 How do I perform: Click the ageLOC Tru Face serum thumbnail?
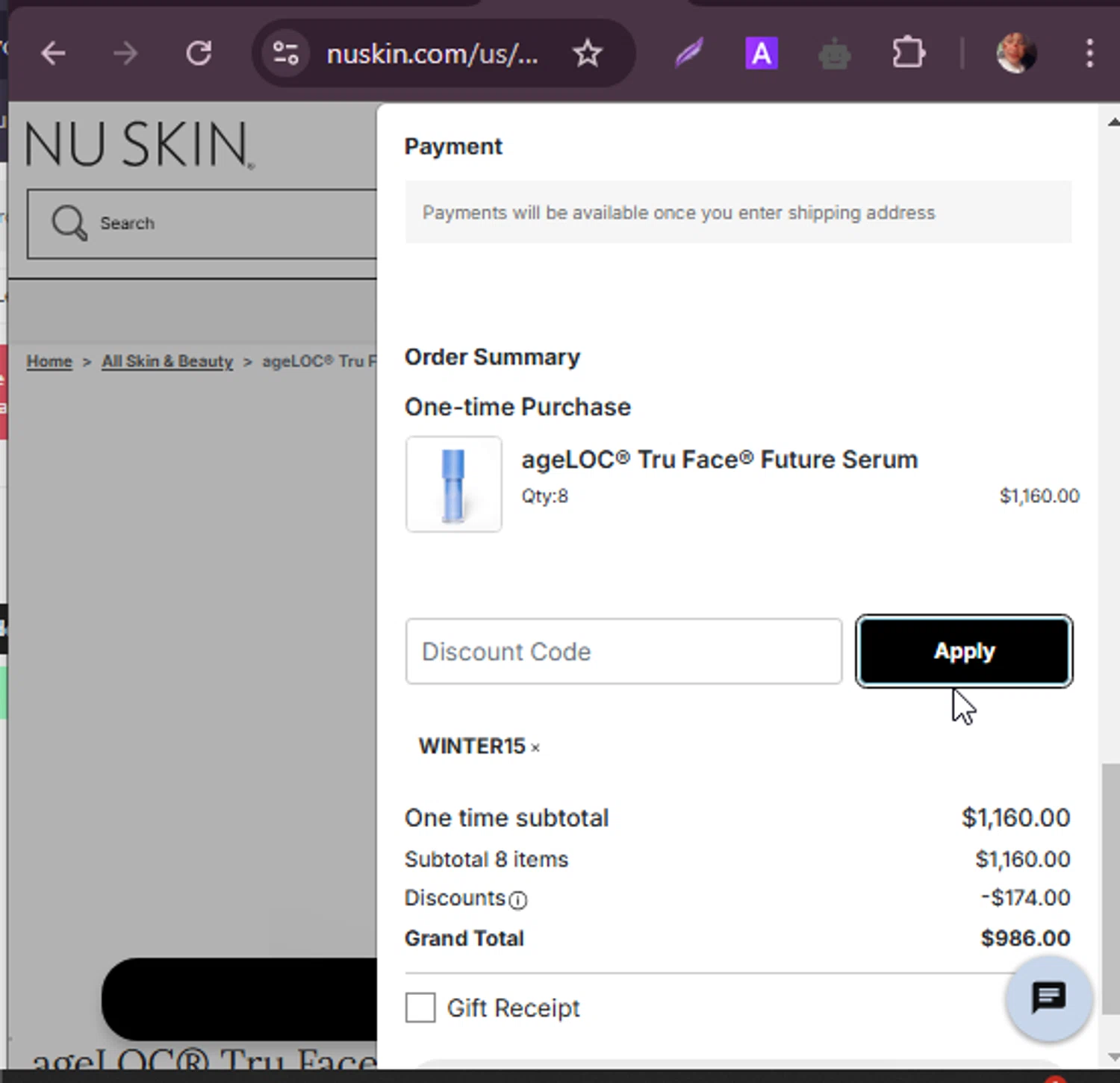(x=453, y=484)
